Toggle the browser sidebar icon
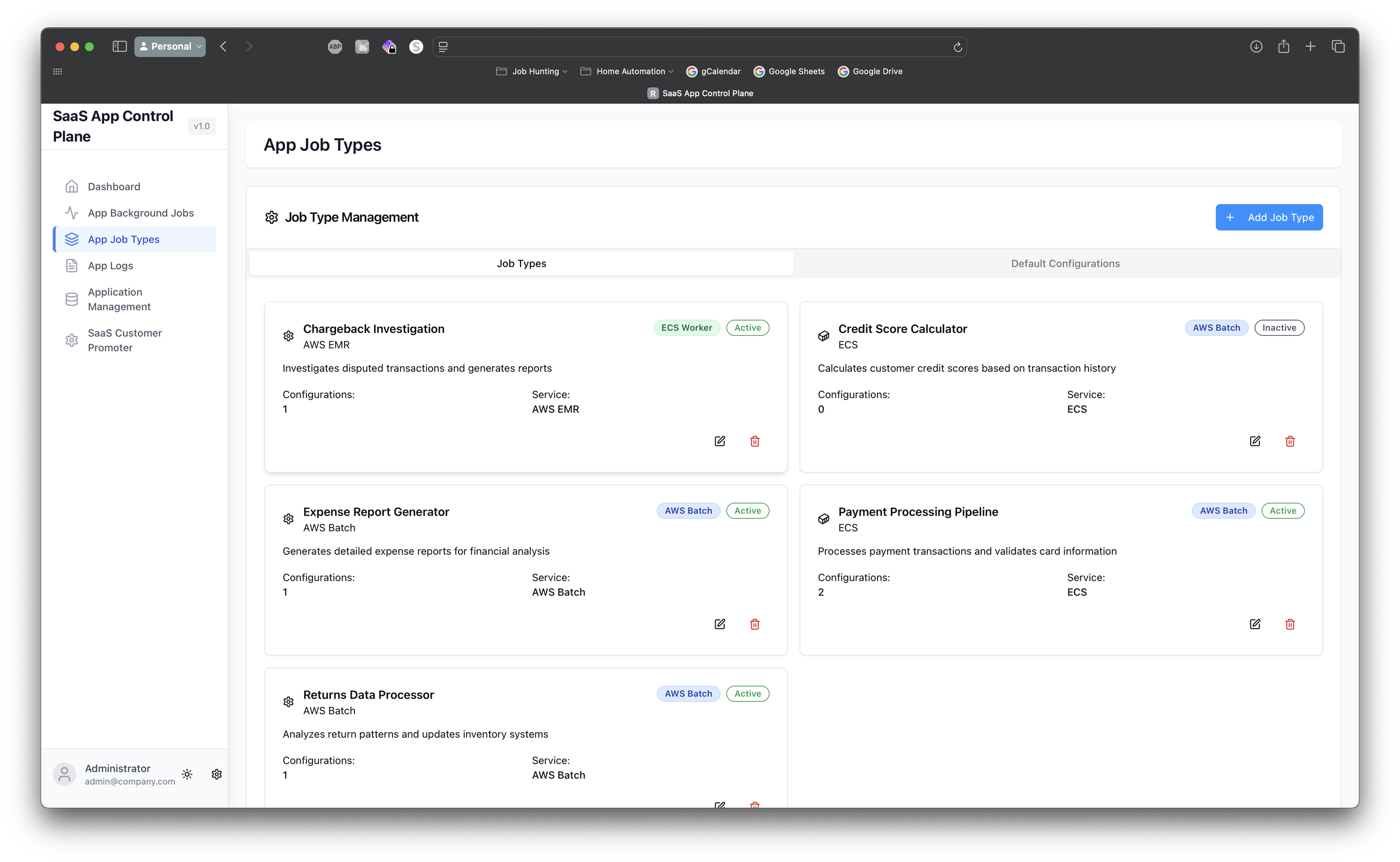 tap(120, 47)
